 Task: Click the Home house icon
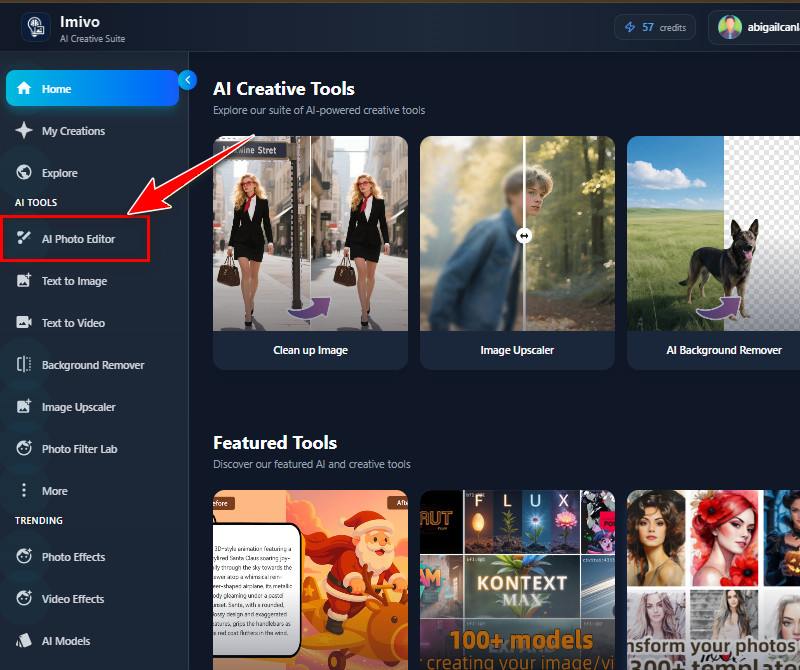pos(24,88)
